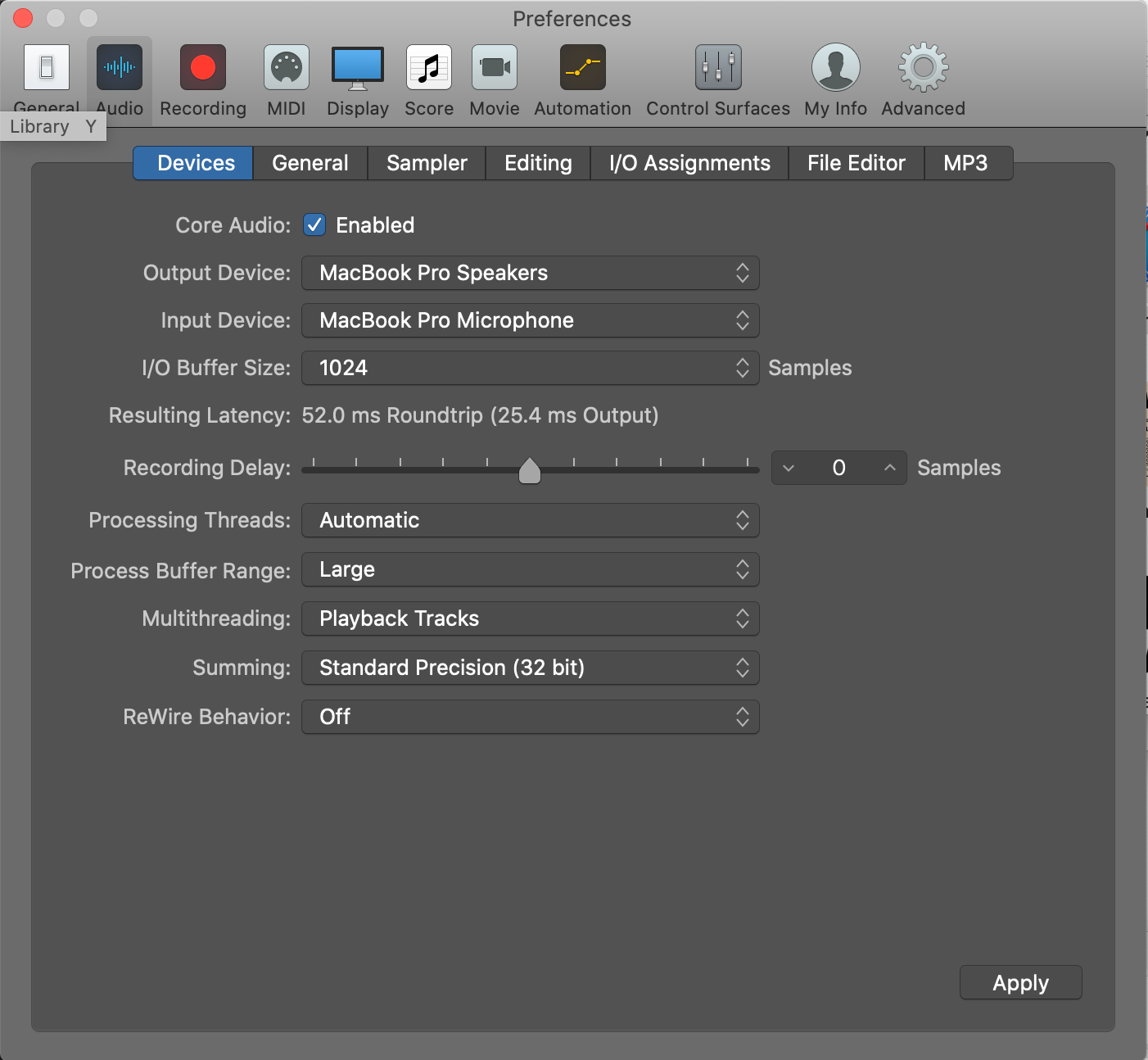
Task: Open the MIDI preferences icon
Action: tap(286, 68)
